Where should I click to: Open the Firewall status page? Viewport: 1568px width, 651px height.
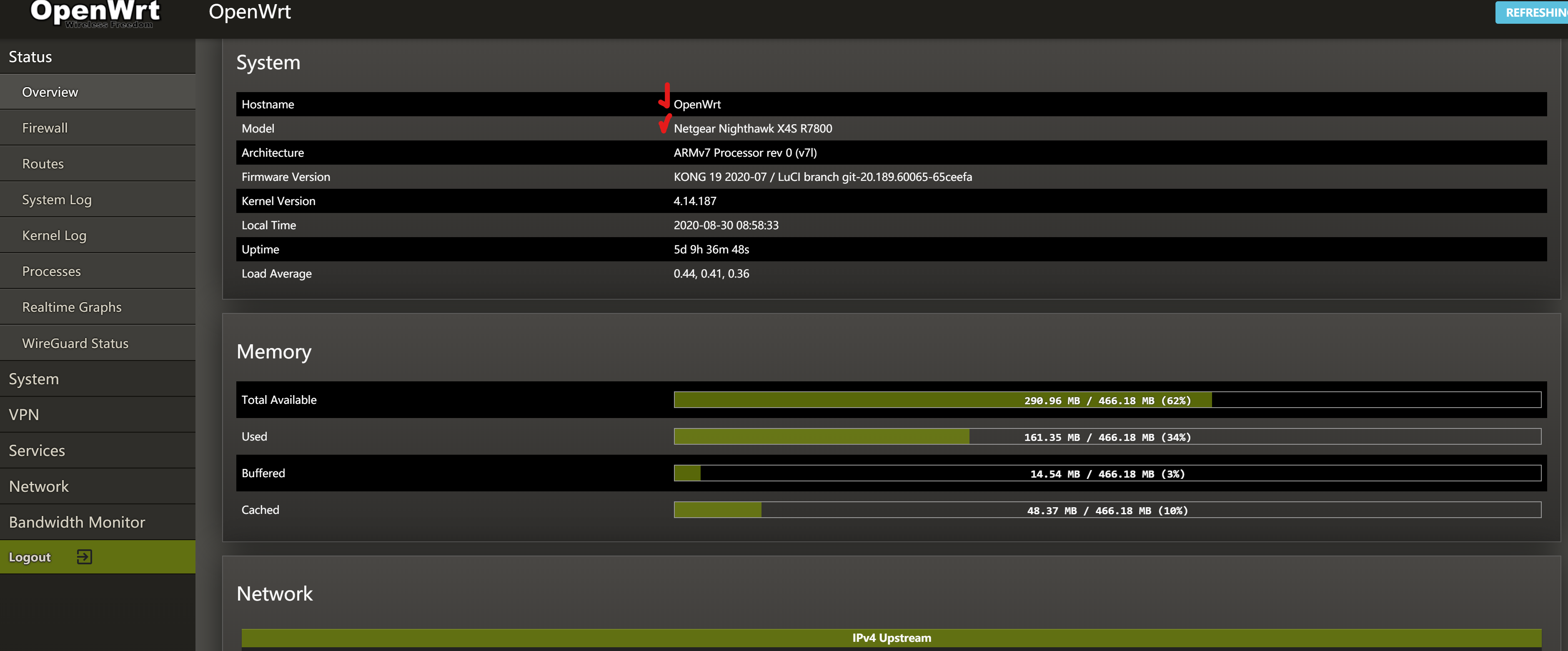pyautogui.click(x=98, y=128)
